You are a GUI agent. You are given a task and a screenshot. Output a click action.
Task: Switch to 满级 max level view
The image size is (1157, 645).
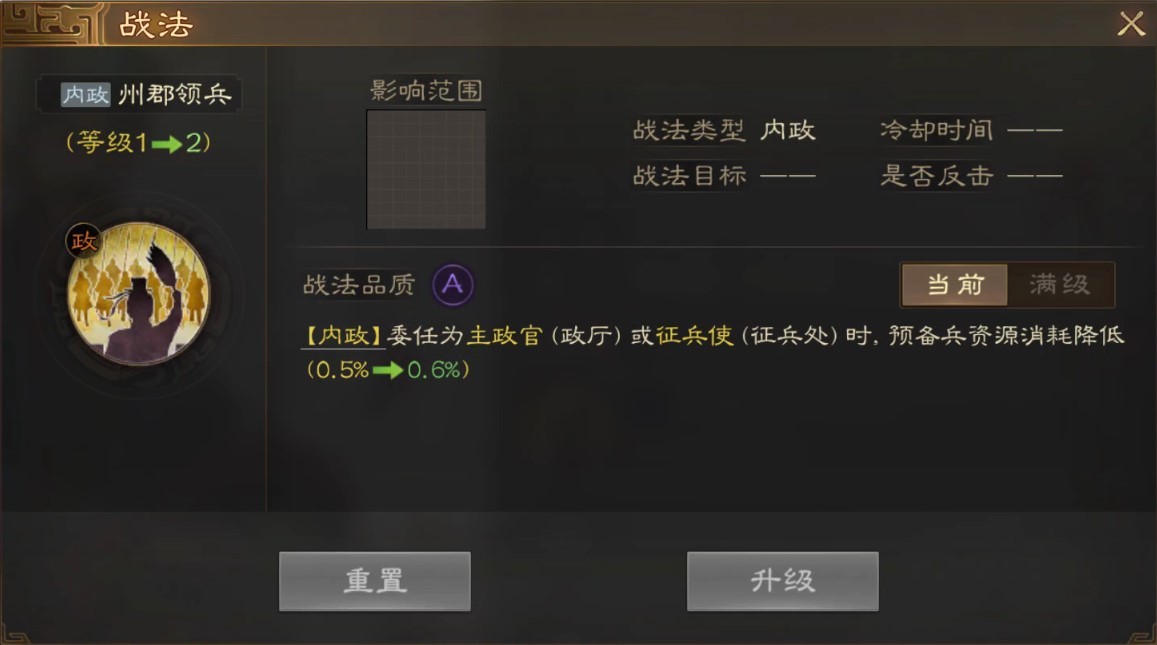1060,284
